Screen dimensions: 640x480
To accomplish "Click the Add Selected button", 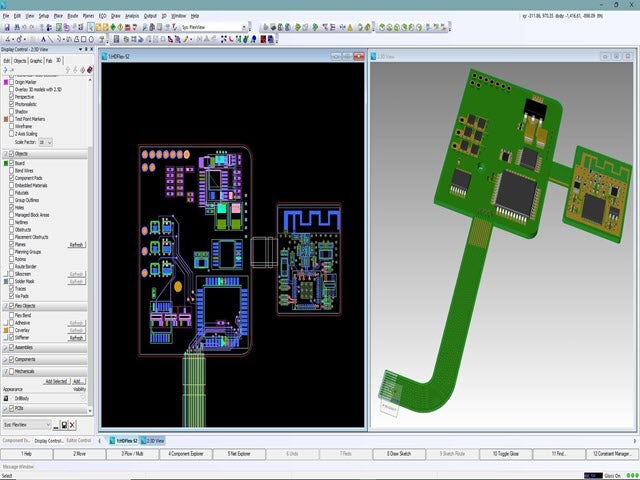I will 56,381.
